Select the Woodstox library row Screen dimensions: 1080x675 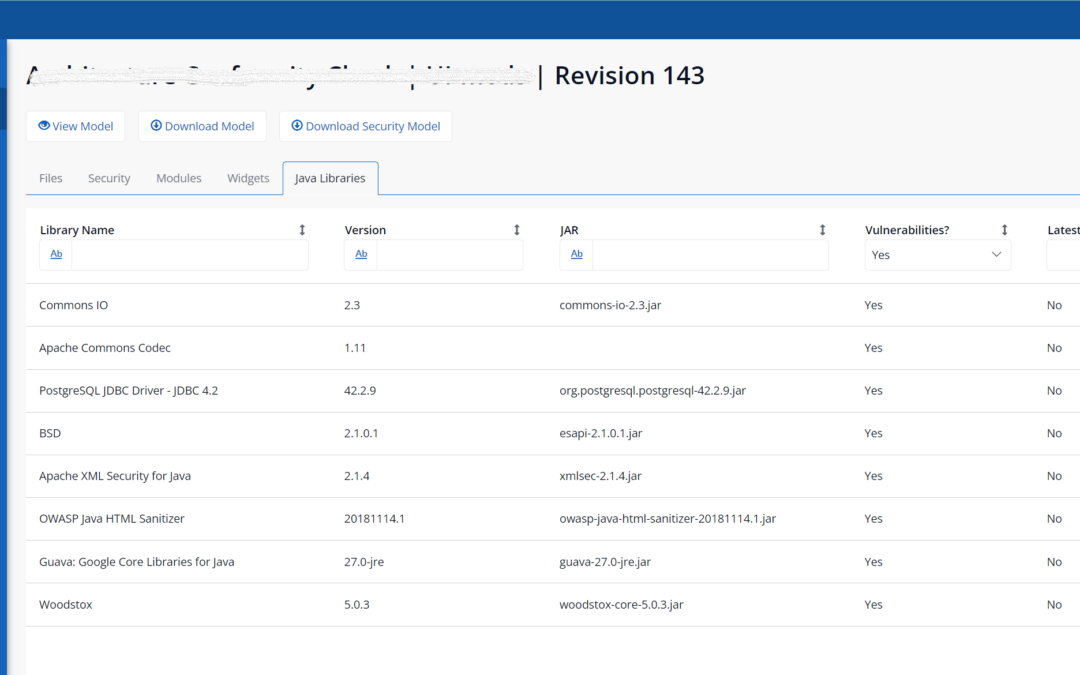[x=553, y=605]
